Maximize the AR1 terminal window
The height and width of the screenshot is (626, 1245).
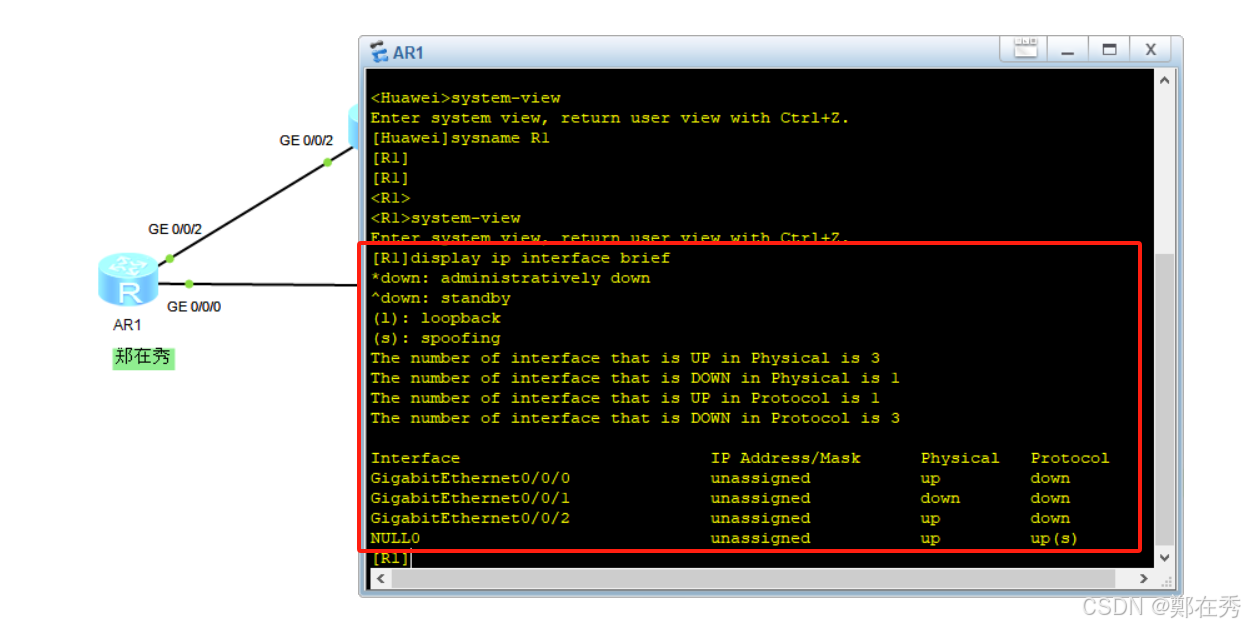pyautogui.click(x=1108, y=49)
